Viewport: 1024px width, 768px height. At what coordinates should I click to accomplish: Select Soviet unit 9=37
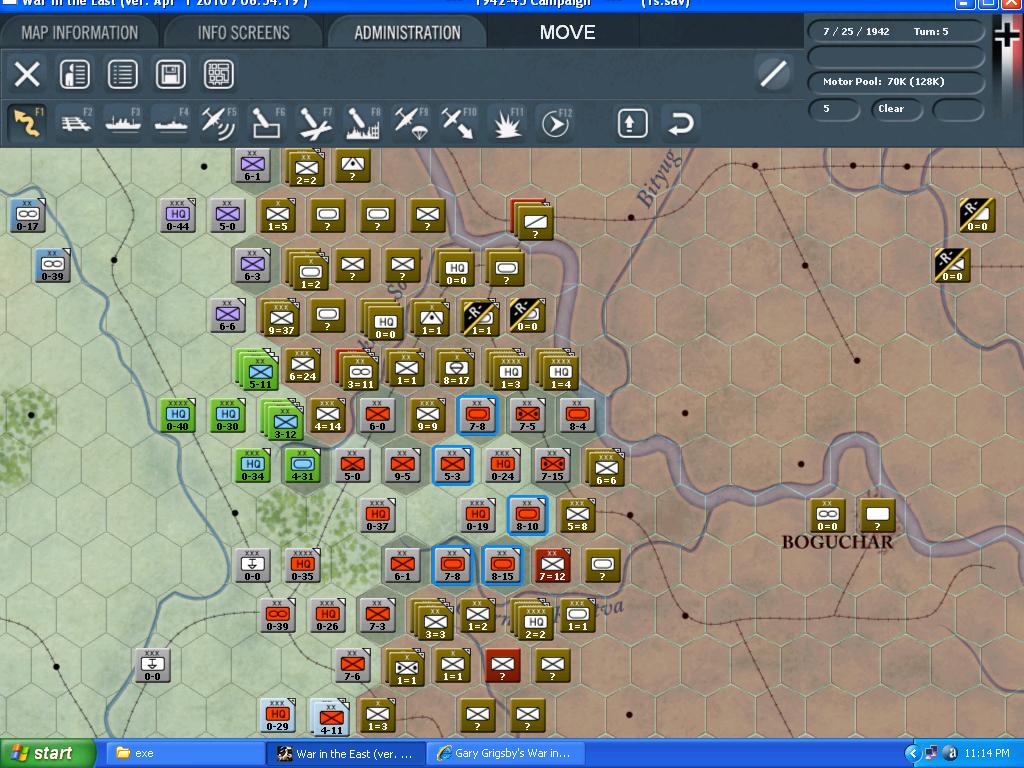(281, 318)
